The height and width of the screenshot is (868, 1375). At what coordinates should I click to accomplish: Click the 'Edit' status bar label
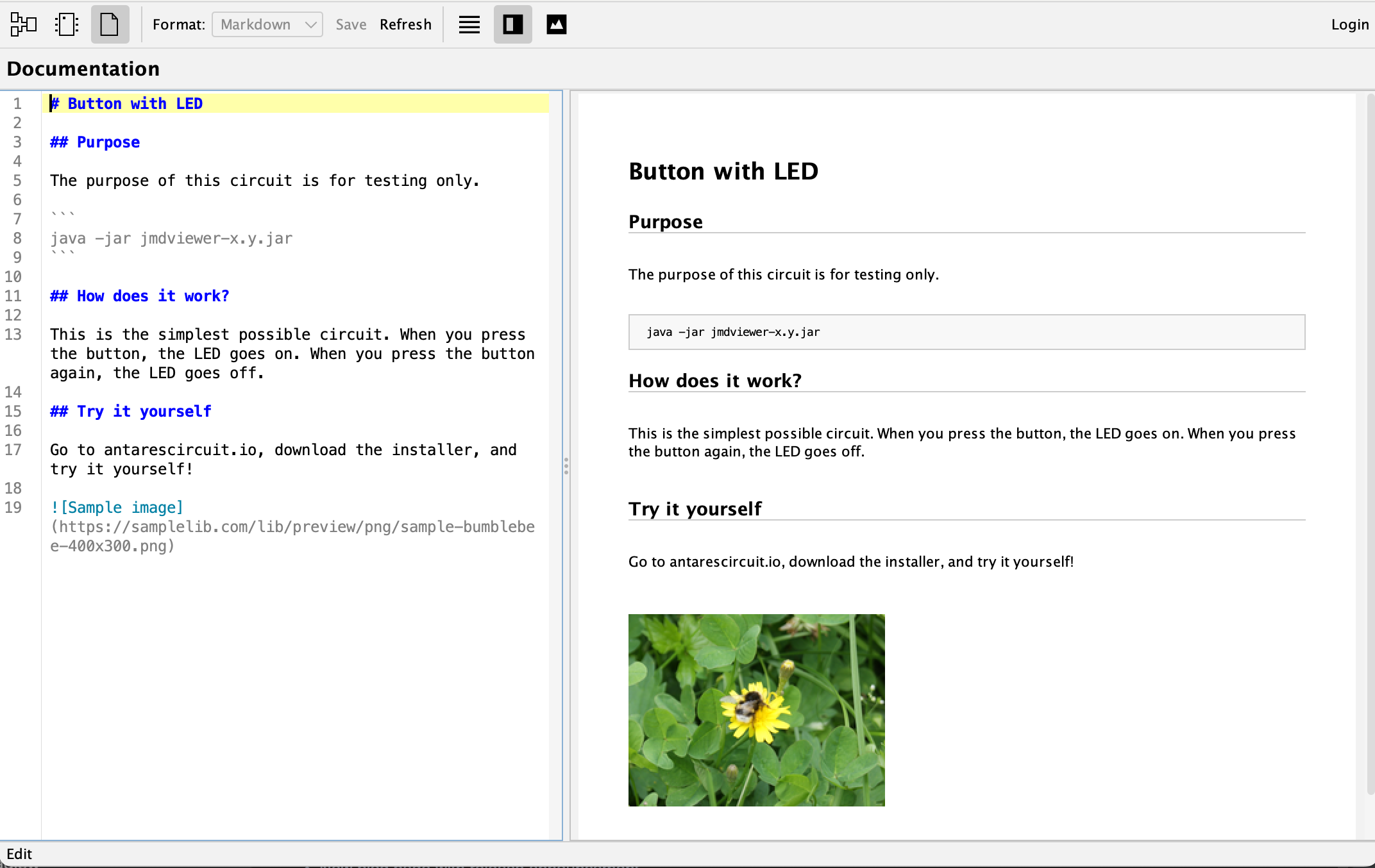[19, 854]
